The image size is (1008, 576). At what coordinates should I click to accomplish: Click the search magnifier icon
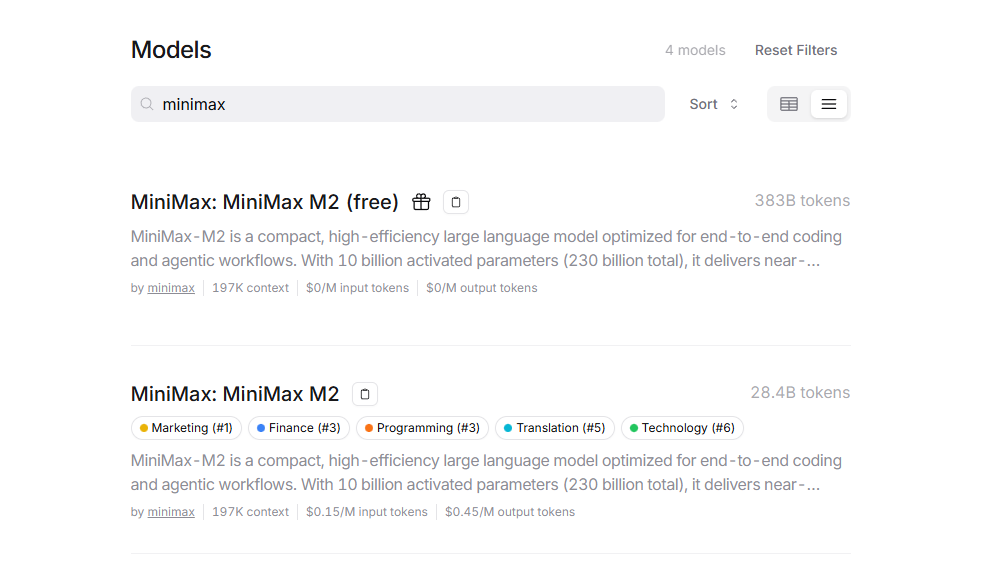(146, 103)
